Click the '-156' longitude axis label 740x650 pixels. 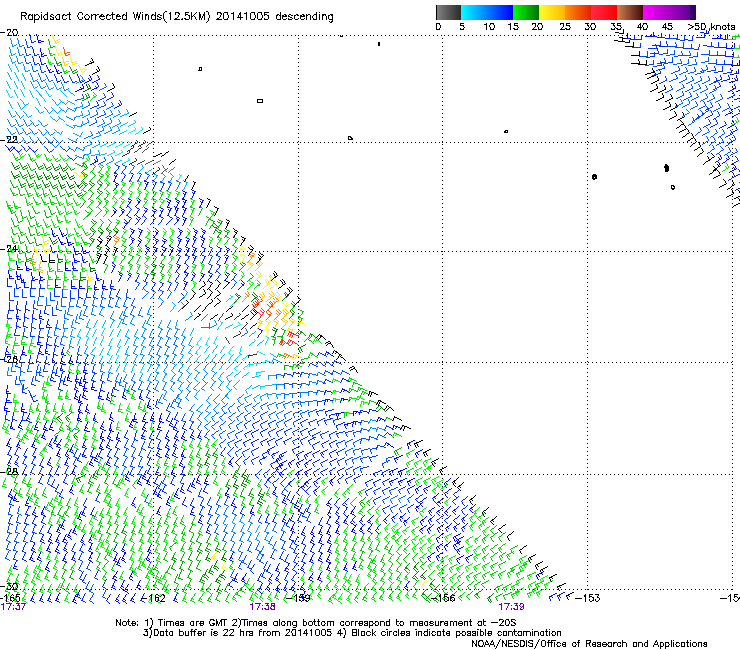click(444, 598)
